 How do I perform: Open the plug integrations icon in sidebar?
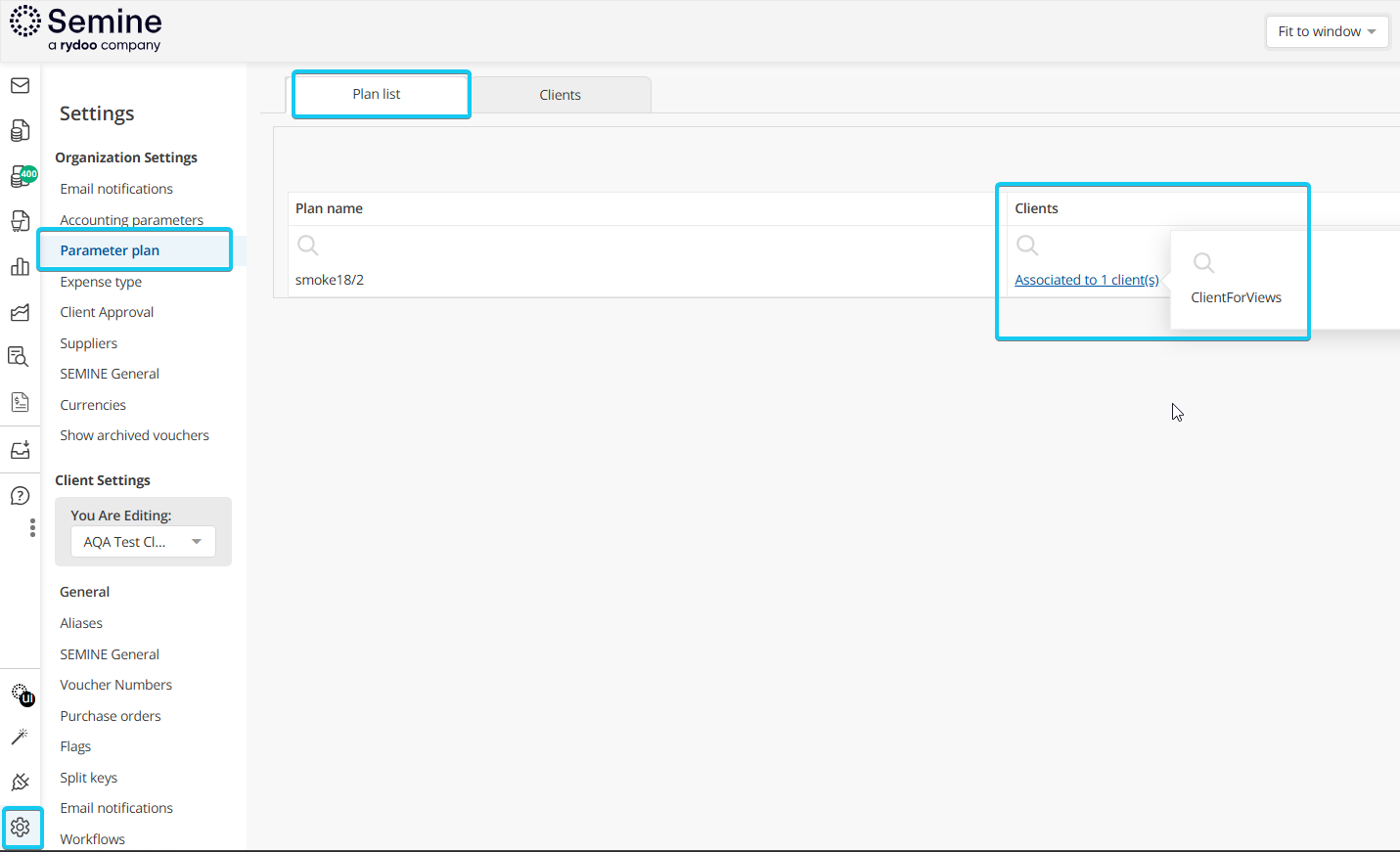(x=20, y=782)
